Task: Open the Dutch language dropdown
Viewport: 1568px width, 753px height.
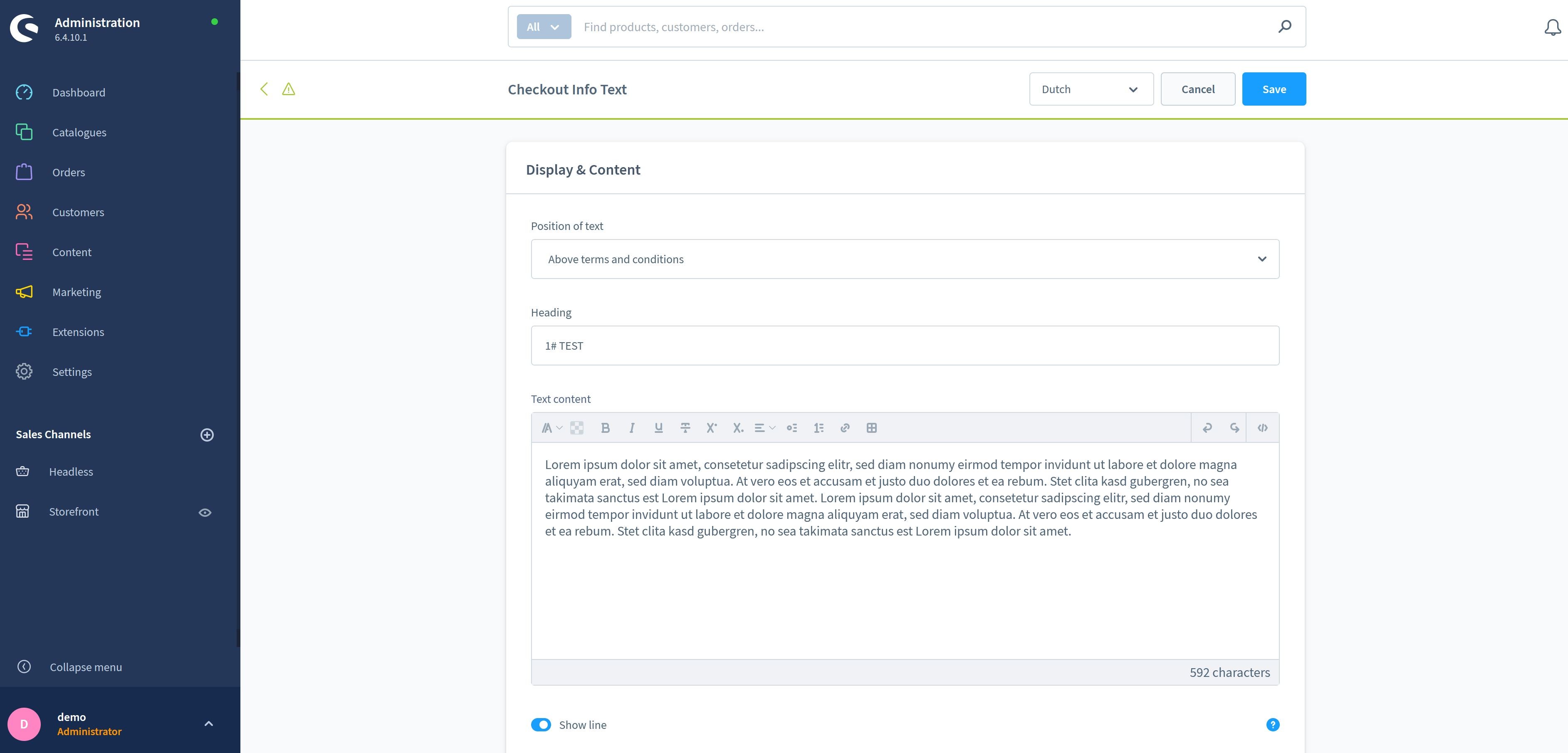Action: 1091,89
